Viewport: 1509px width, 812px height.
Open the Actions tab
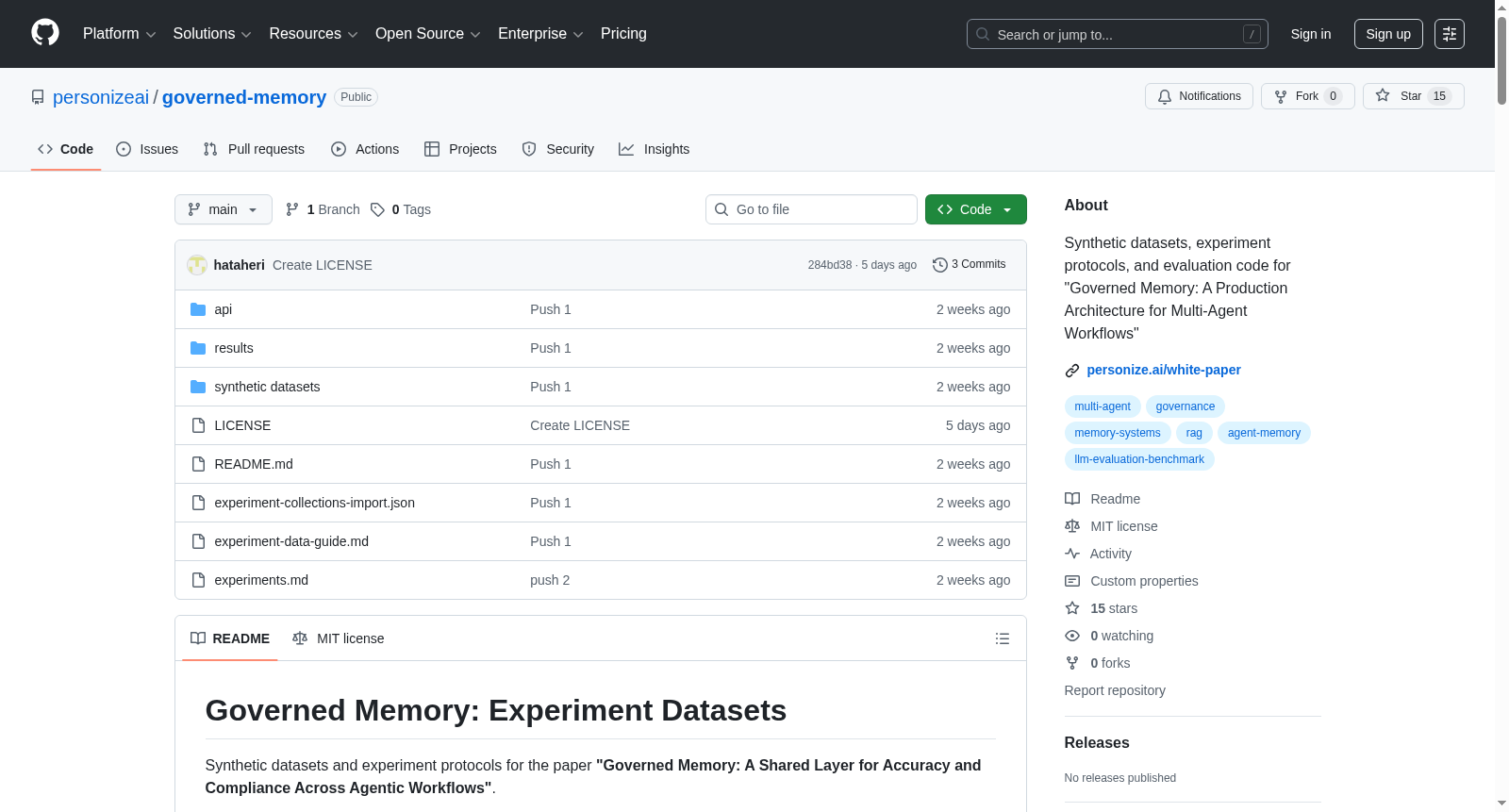tap(365, 149)
